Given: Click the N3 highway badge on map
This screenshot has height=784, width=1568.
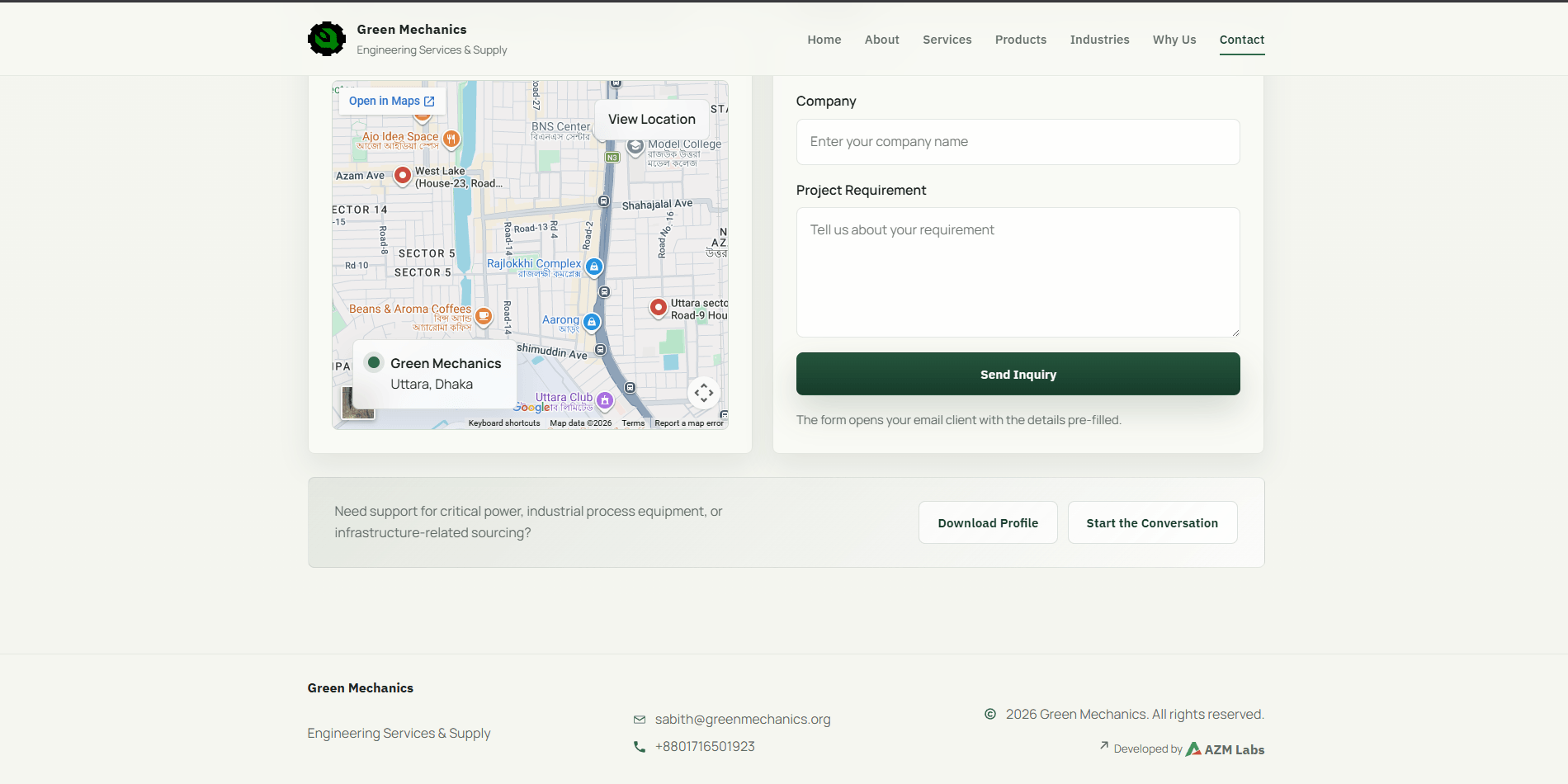Looking at the screenshot, I should pos(612,157).
